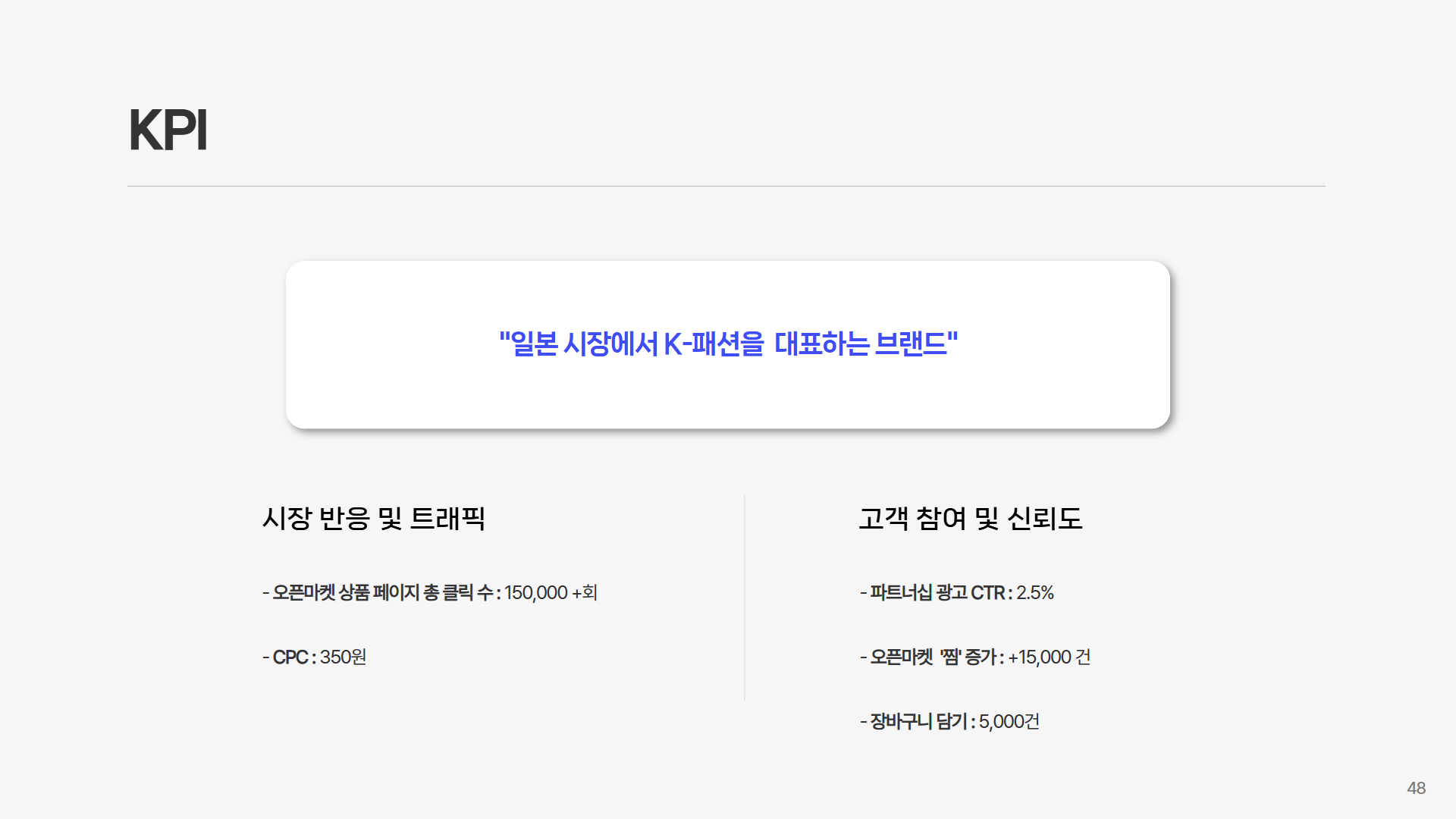Click the vertical divider between the two columns
This screenshot has width=1456, height=819.
(745, 598)
